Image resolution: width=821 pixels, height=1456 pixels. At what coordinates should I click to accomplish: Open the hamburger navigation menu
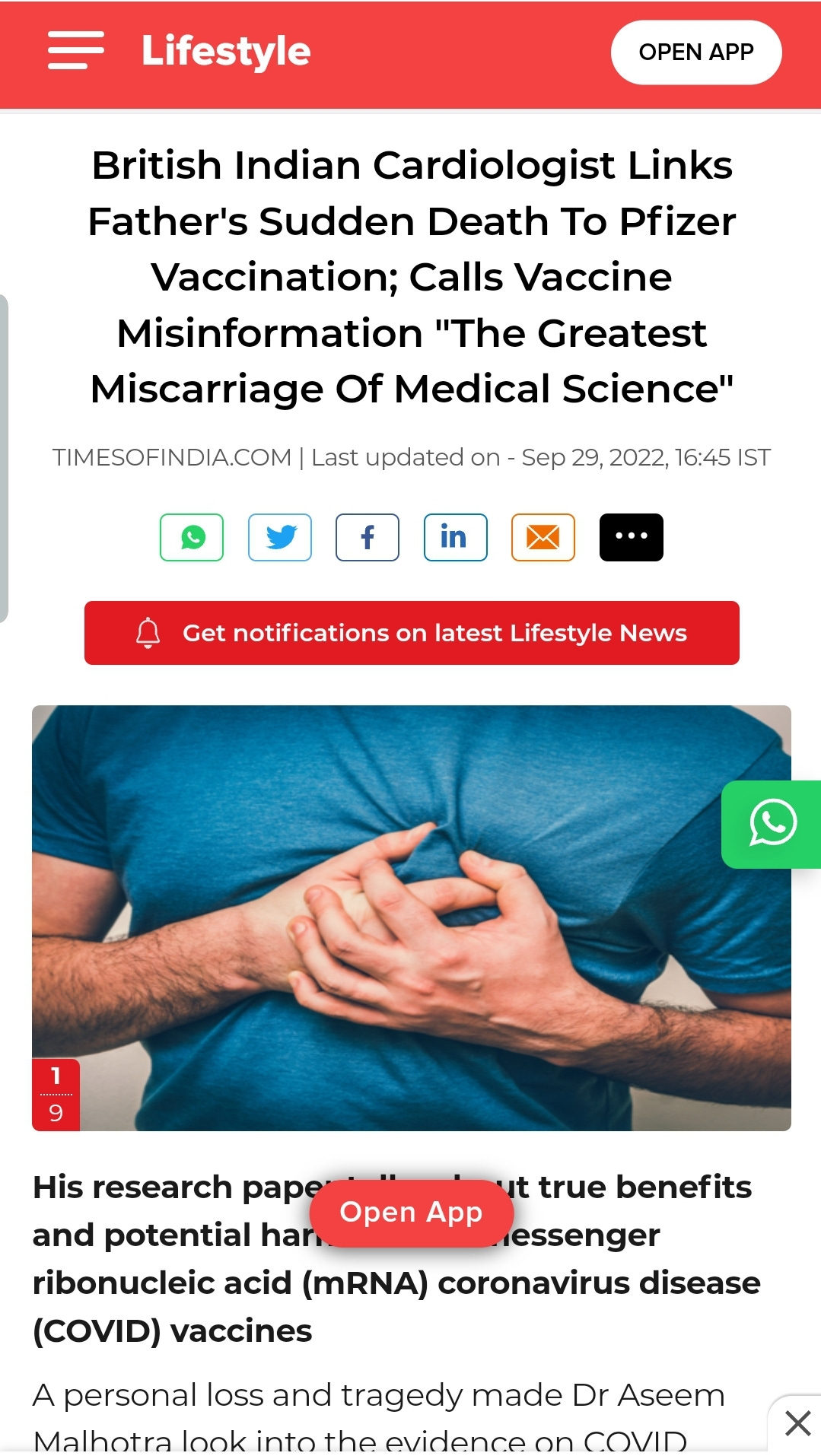coord(75,51)
